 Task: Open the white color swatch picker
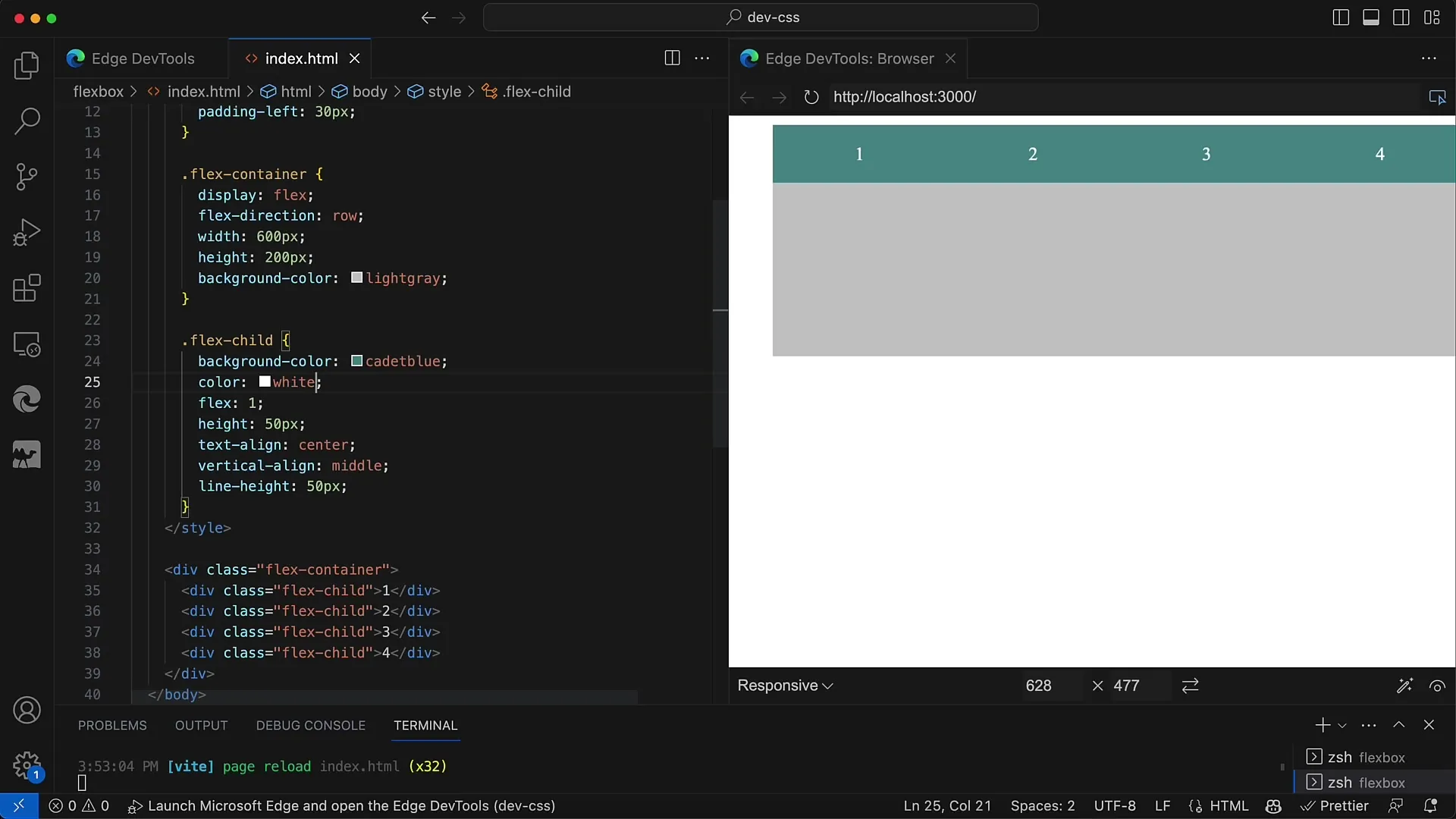point(265,381)
